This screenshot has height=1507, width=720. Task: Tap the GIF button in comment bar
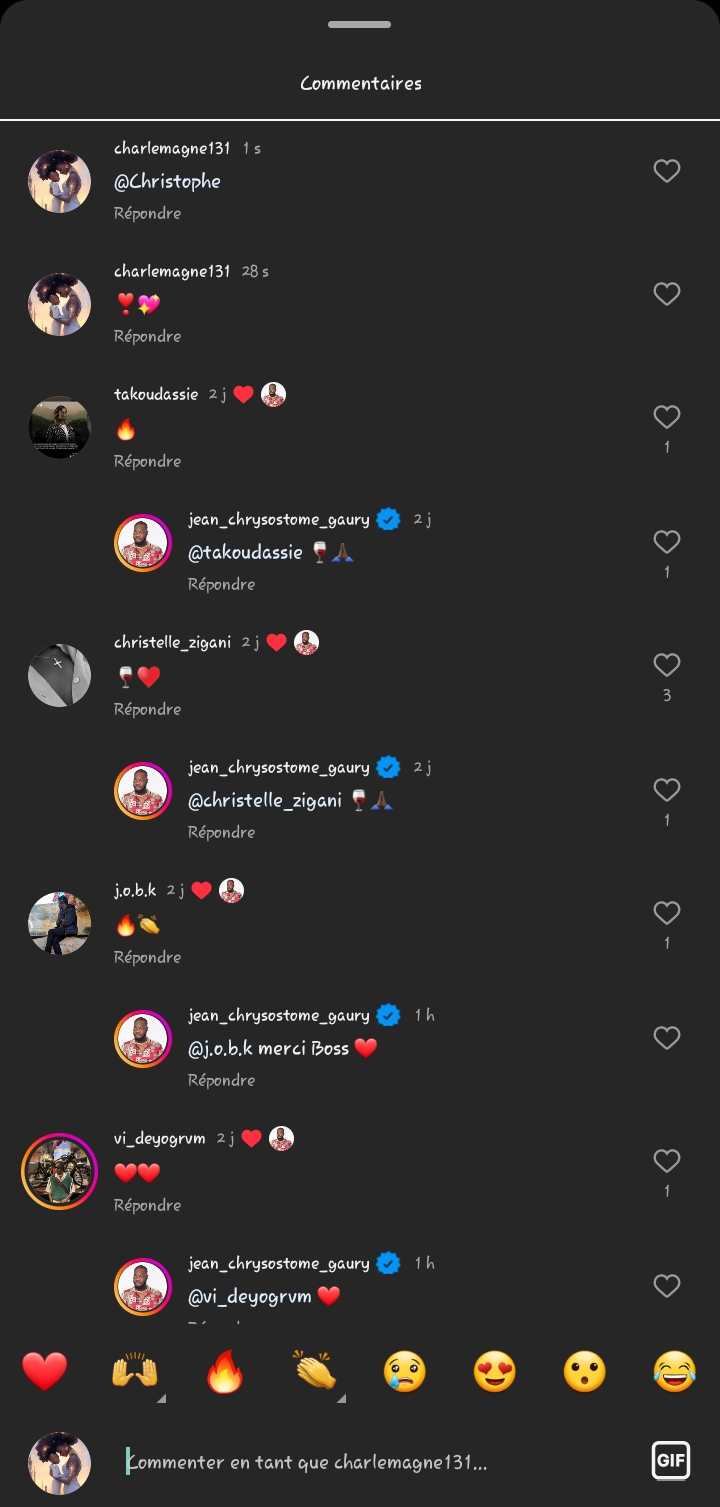click(x=669, y=1461)
